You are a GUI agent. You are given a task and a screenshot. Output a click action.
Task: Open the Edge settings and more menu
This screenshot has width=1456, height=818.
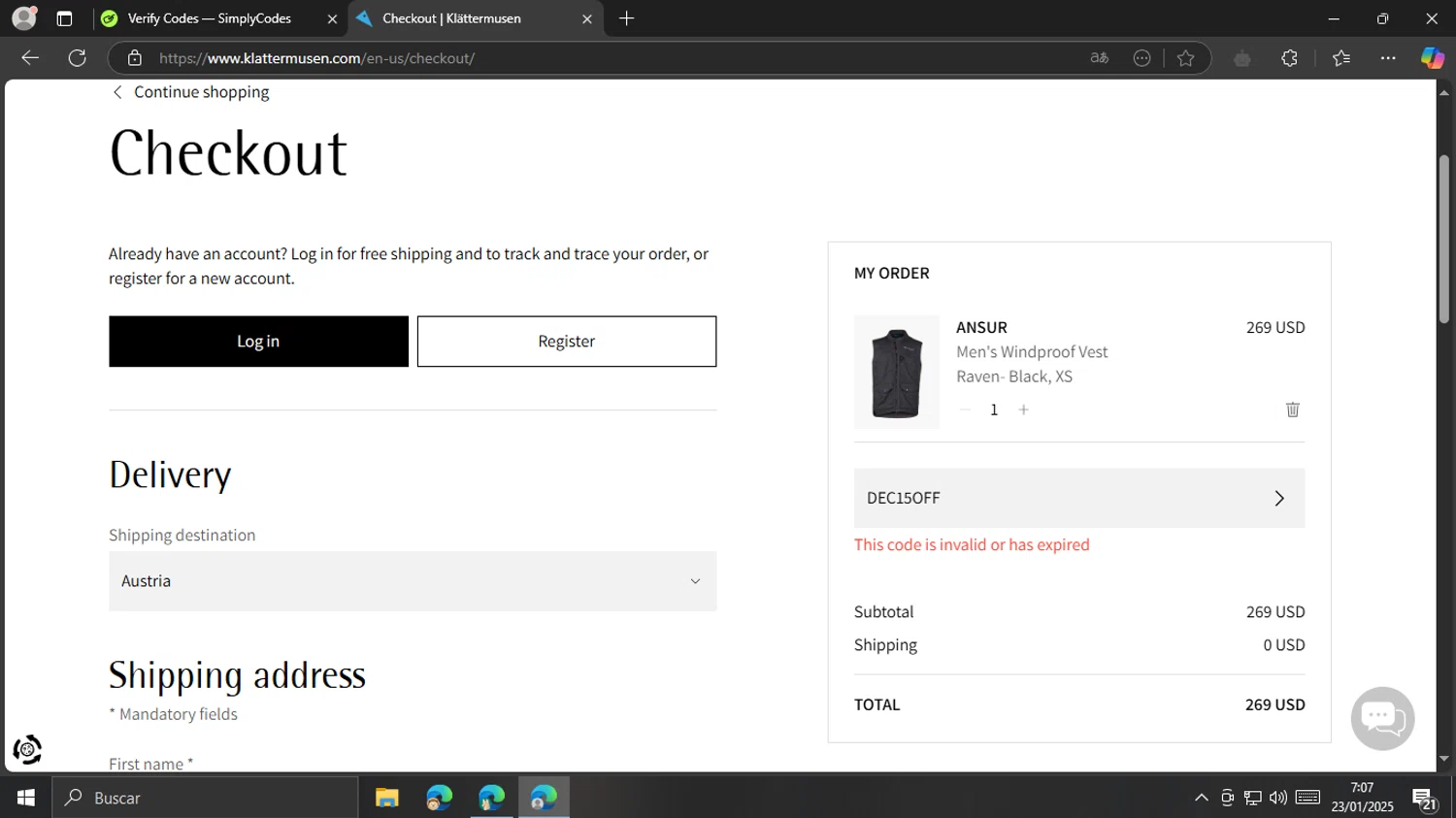(x=1388, y=58)
